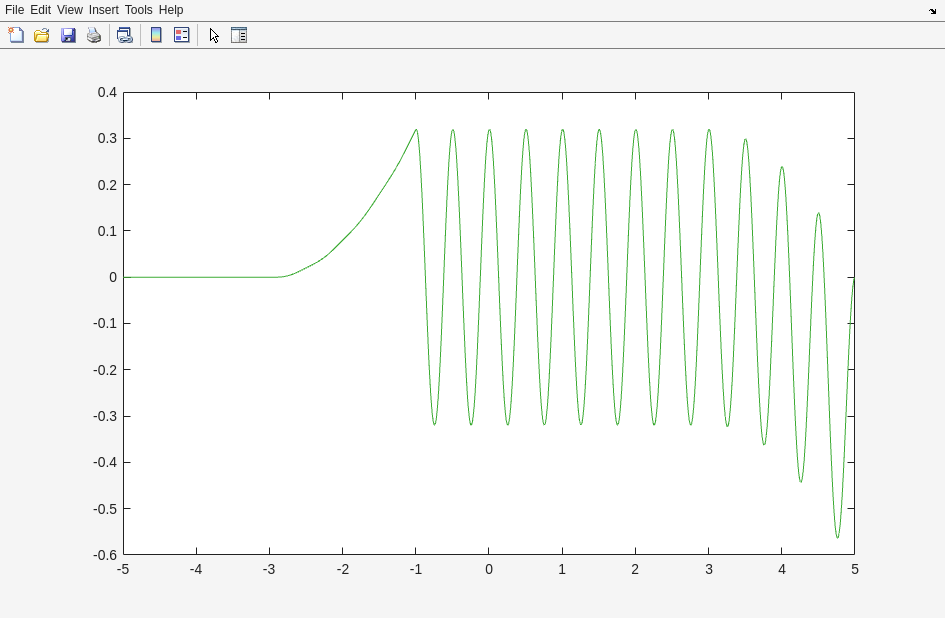The image size is (945, 618).
Task: Click the x-axis tick label 0
Action: pyautogui.click(x=489, y=569)
